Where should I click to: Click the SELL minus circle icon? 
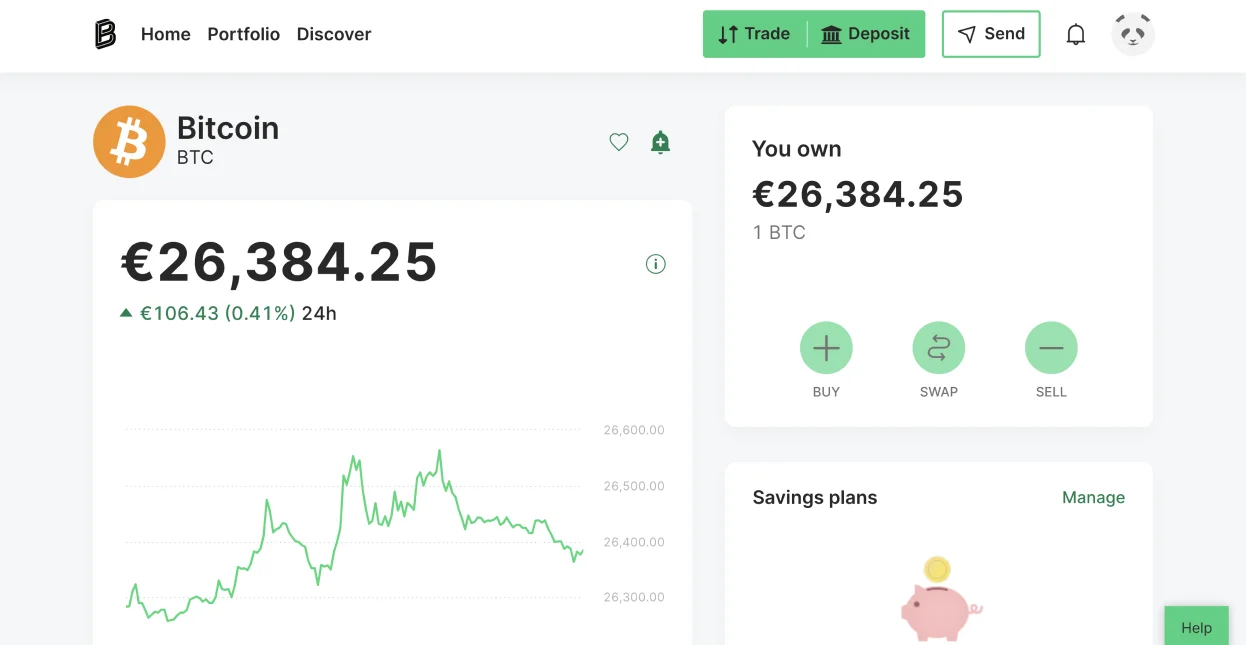[x=1051, y=348]
